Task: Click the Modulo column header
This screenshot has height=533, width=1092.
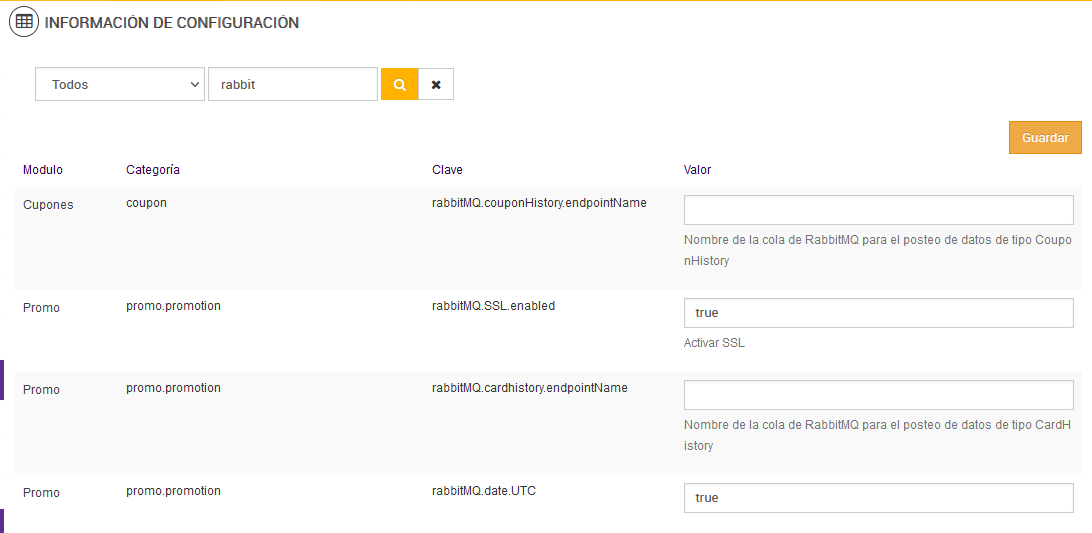Action: point(43,170)
